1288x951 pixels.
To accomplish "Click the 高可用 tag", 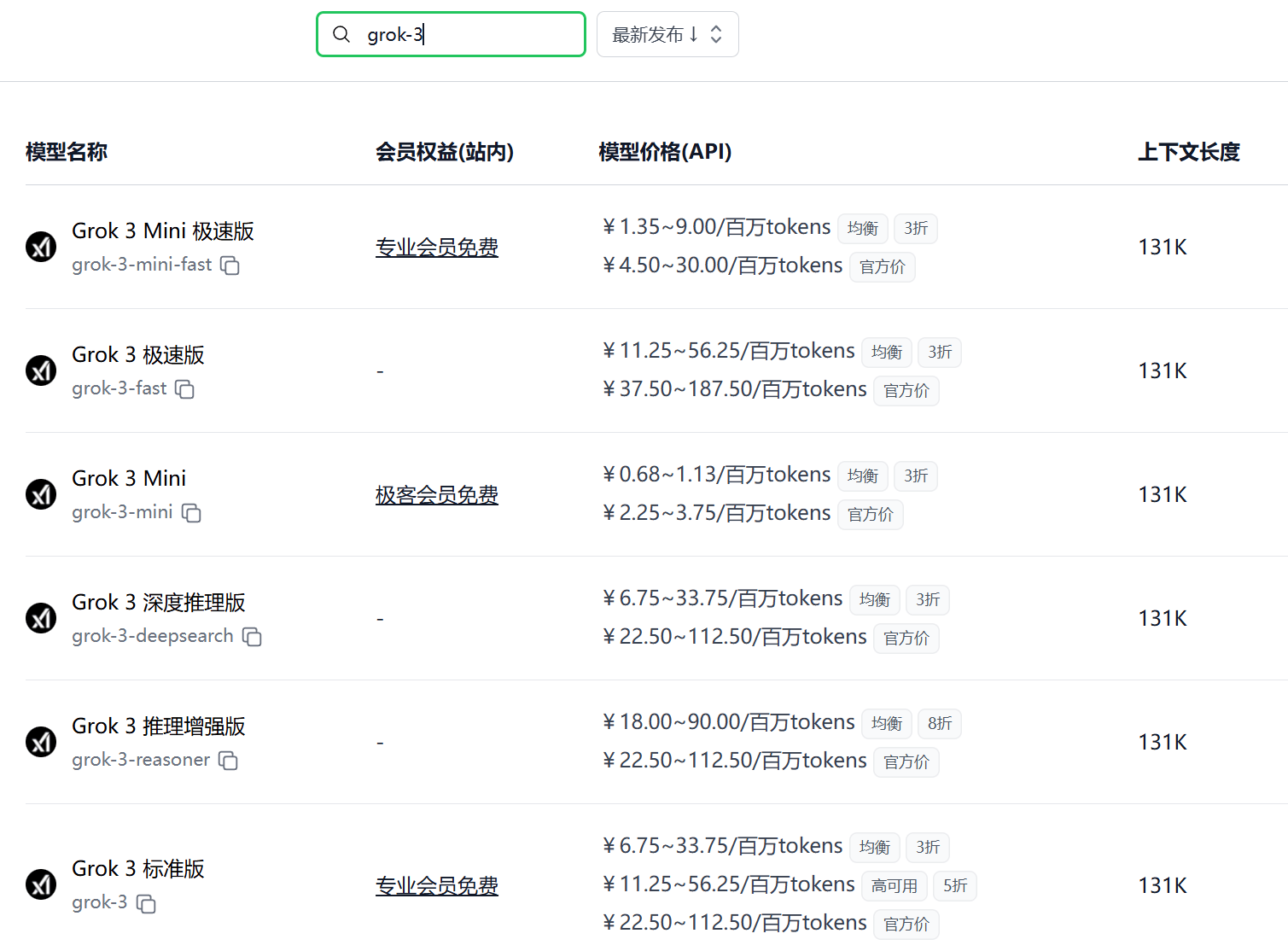I will click(895, 886).
